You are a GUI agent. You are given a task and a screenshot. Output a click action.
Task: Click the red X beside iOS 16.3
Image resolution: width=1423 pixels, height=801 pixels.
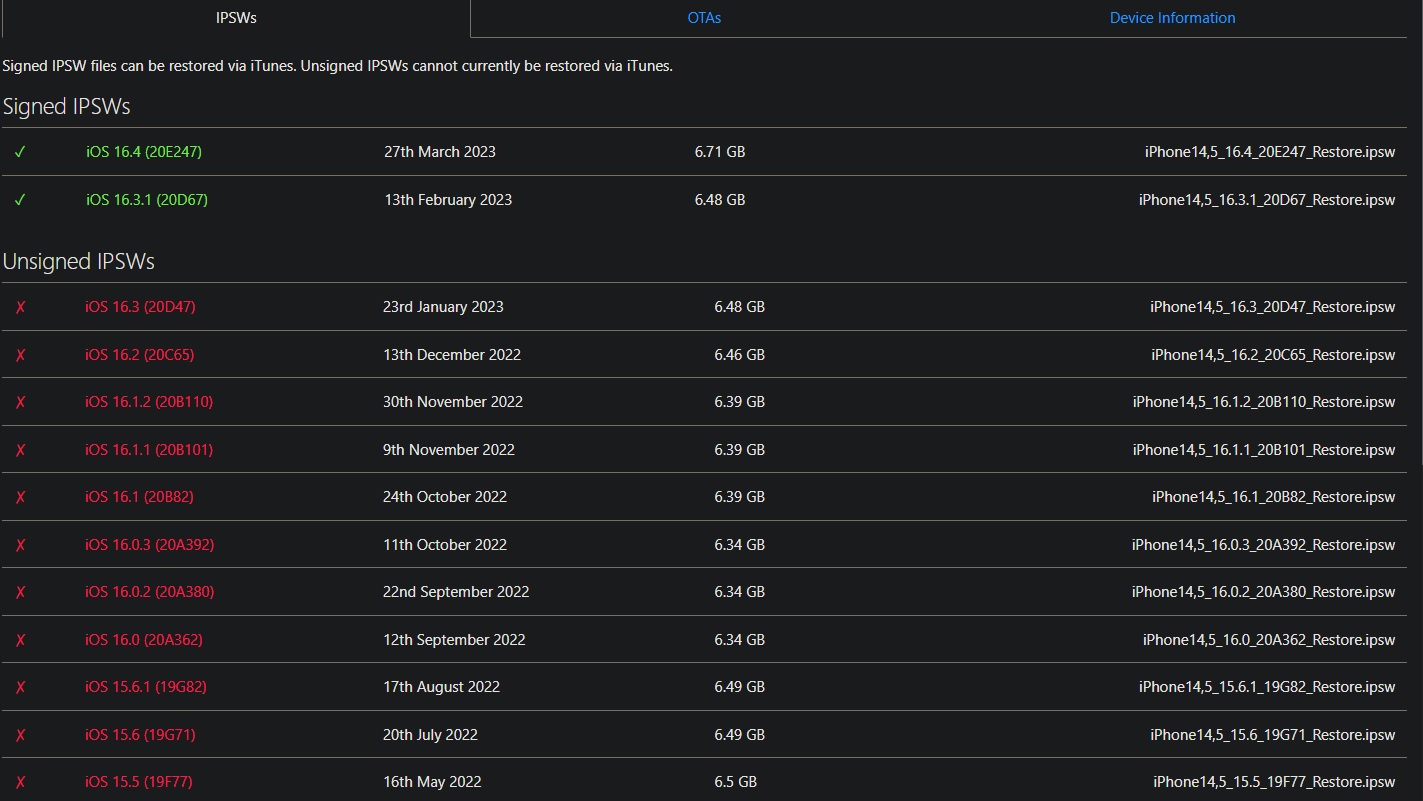coord(20,307)
